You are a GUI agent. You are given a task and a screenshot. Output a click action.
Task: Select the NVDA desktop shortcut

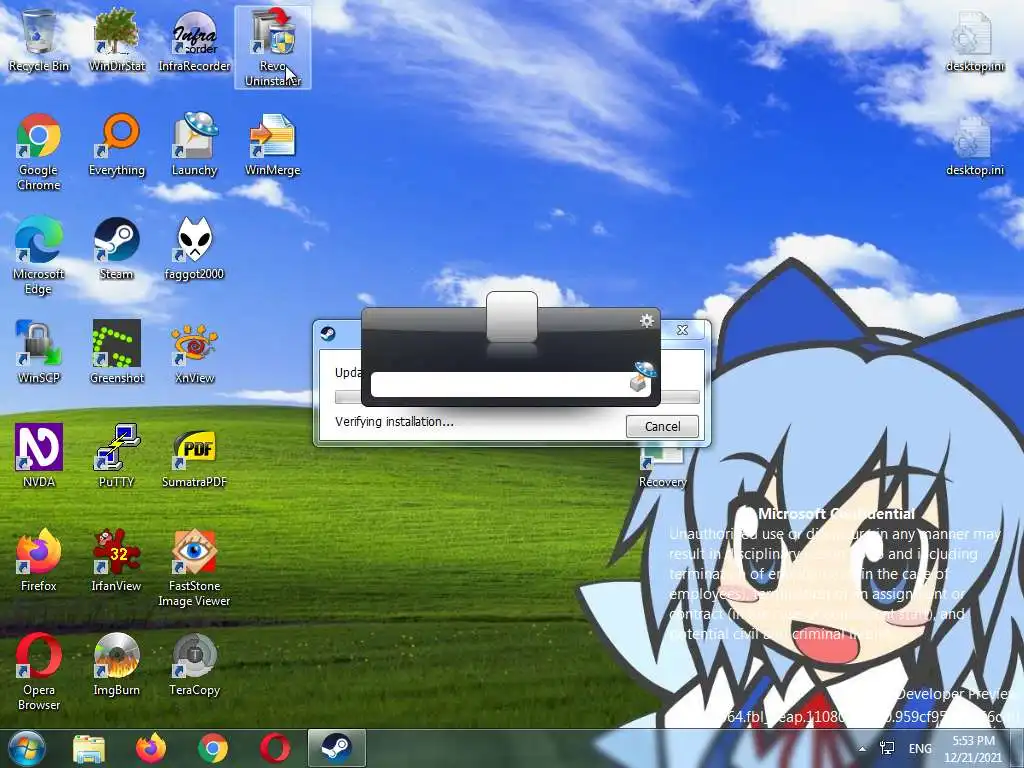pyautogui.click(x=39, y=456)
